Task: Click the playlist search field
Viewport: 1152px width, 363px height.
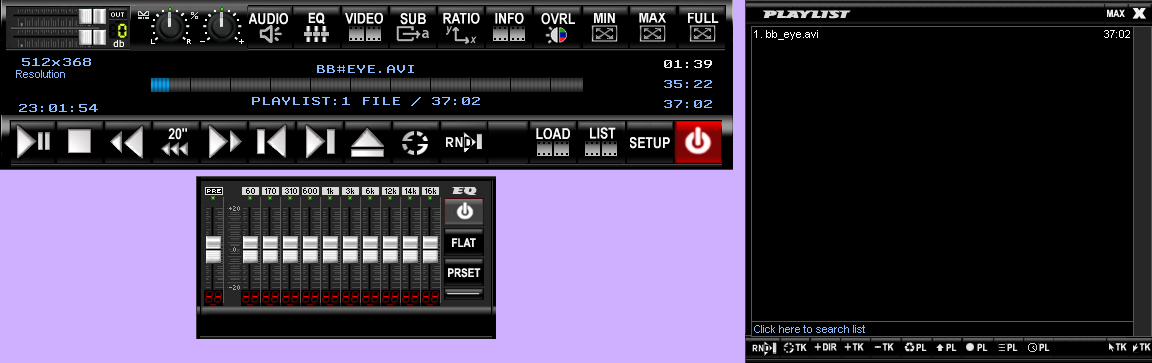Action: pos(942,329)
